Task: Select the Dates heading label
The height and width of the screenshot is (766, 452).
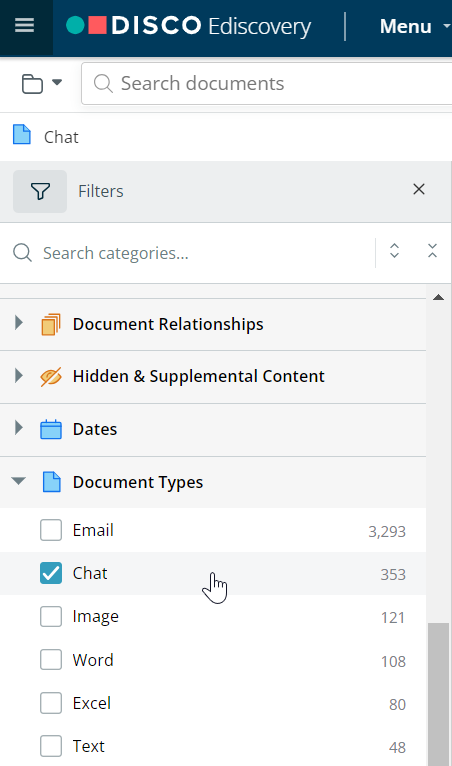Action: 95,429
